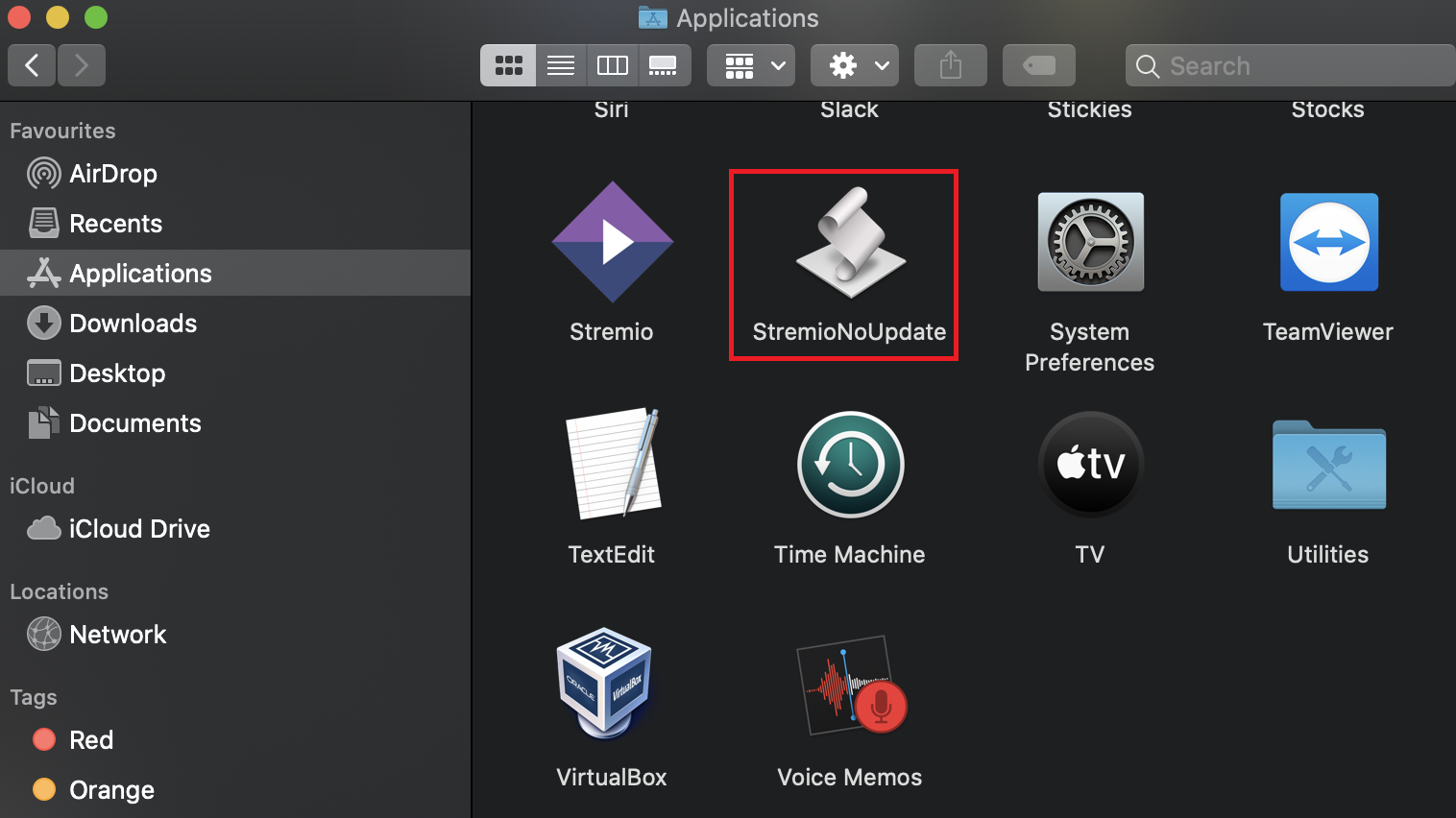The width and height of the screenshot is (1456, 818).
Task: Click the Tags section header
Action: [34, 698]
